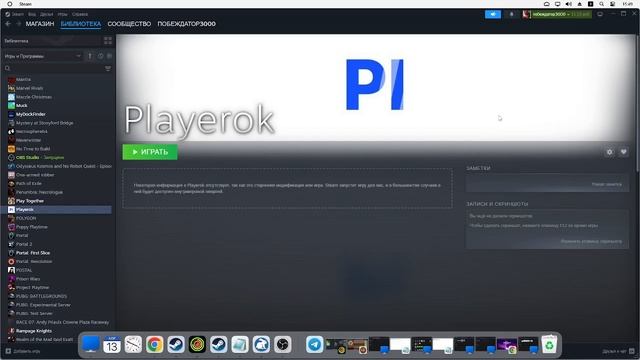
Task: Open the Справка menu
Action: pos(80,14)
